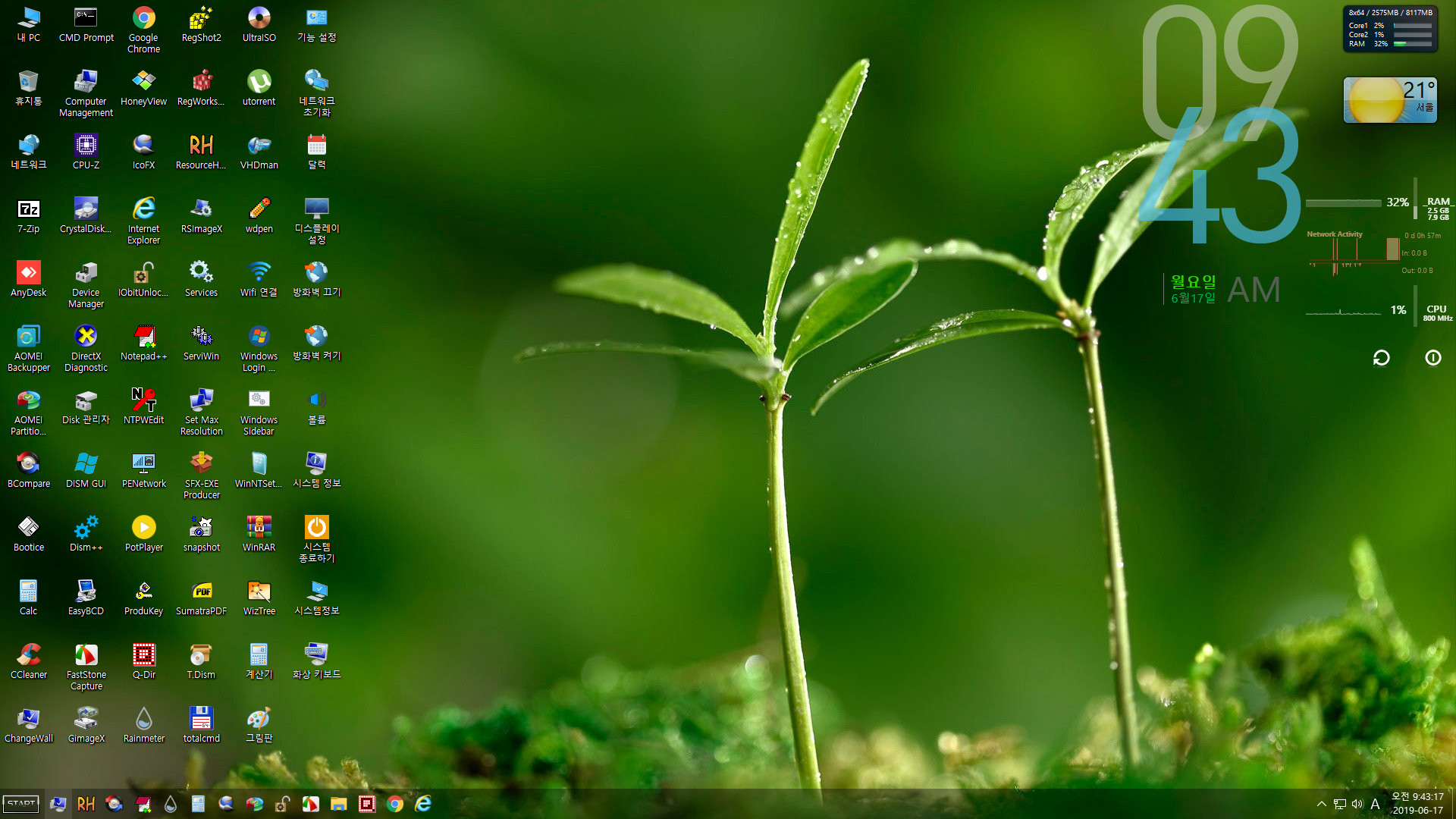The width and height of the screenshot is (1456, 819).
Task: Click the Rainmeter power widget button
Action: pyautogui.click(x=1432, y=358)
